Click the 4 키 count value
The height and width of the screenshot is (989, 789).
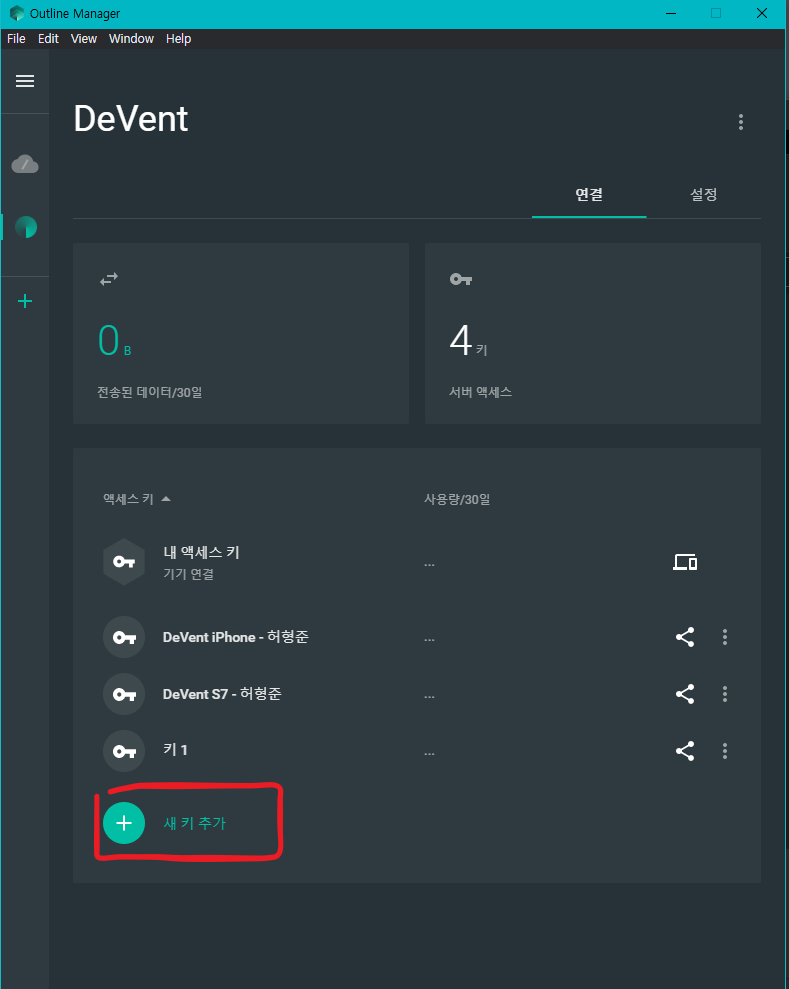coord(468,341)
